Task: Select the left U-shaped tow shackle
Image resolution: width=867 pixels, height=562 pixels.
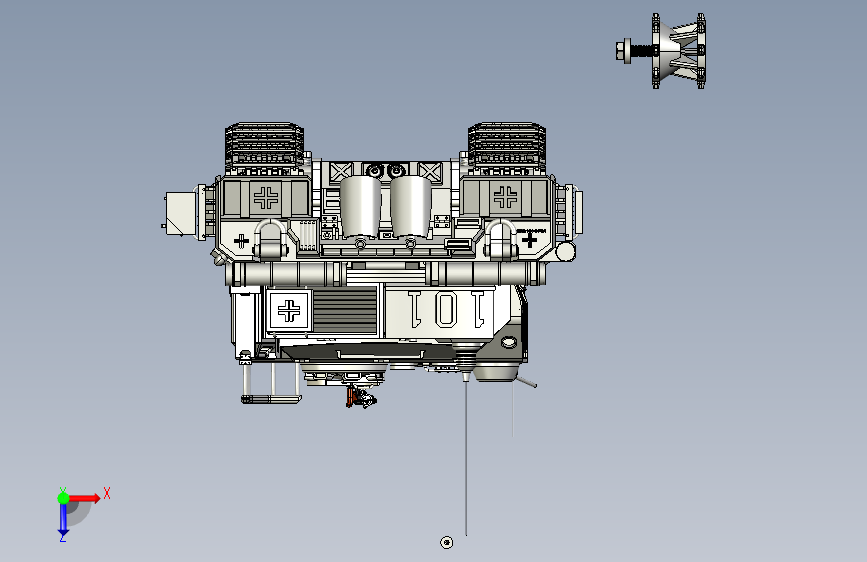Action: tap(270, 239)
